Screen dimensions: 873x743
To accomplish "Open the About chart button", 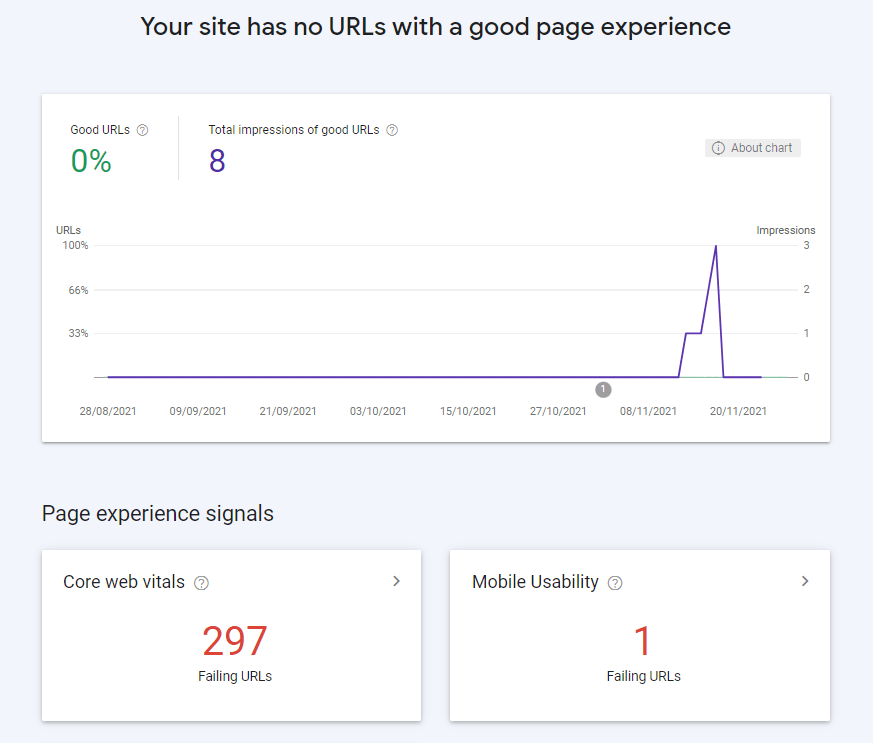I will [753, 148].
